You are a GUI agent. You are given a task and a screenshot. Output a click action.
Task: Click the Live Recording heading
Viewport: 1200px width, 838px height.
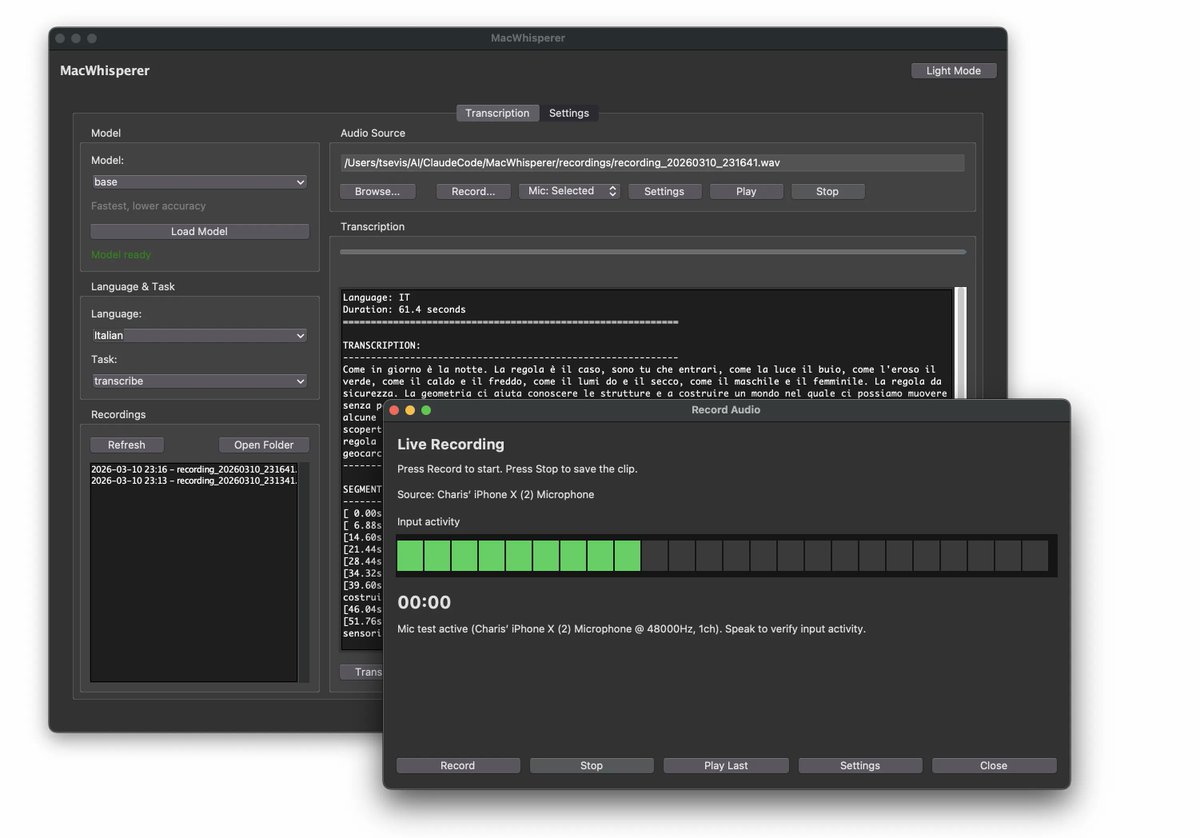pos(451,444)
